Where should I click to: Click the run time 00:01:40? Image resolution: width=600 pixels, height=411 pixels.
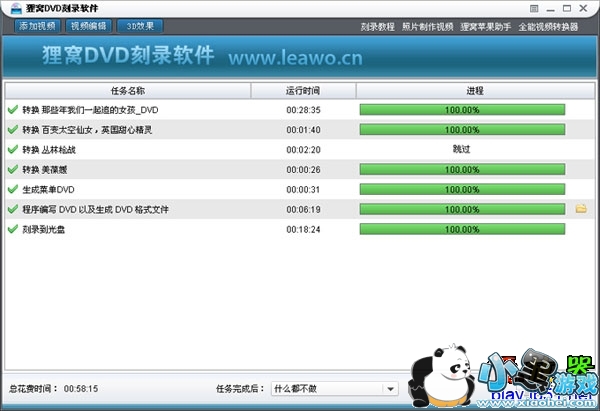point(303,130)
